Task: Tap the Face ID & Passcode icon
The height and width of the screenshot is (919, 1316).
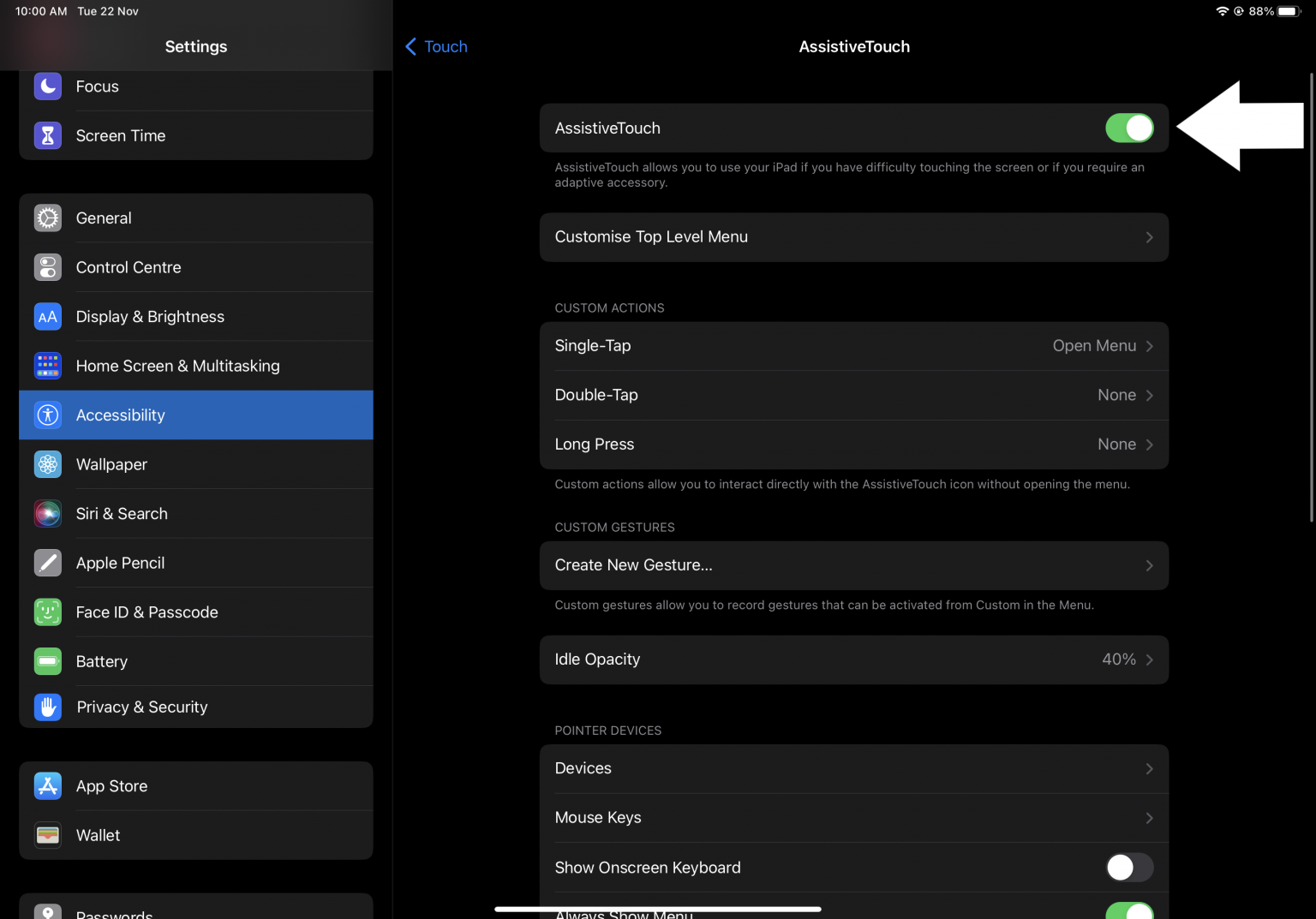Action: pyautogui.click(x=48, y=612)
